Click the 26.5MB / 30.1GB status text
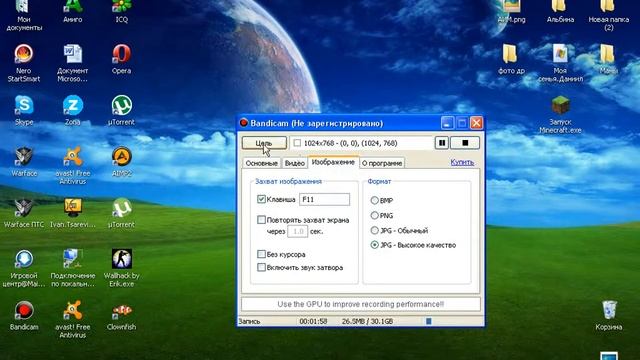The width and height of the screenshot is (640, 360). [367, 321]
